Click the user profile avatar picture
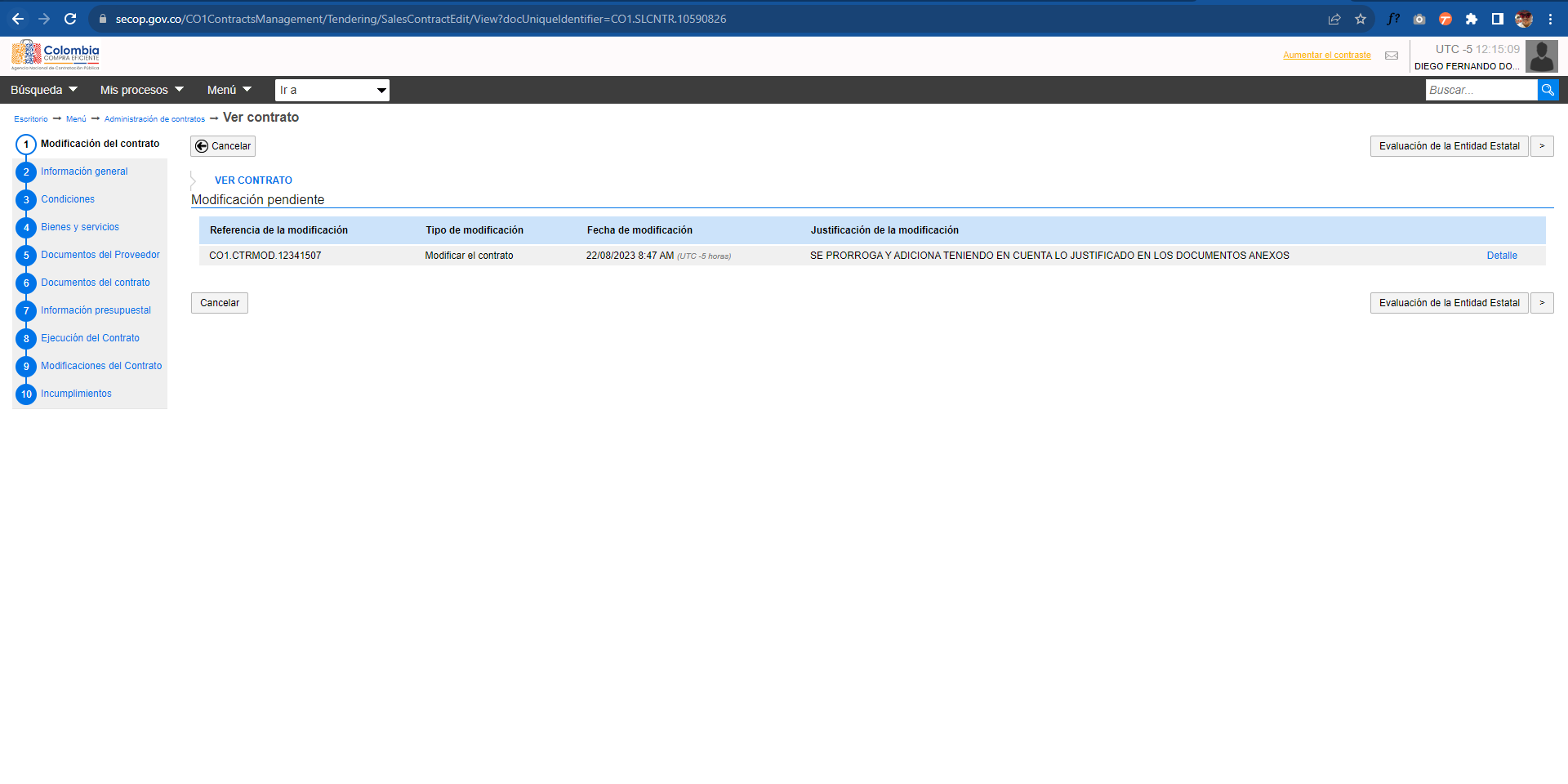Screen dimensions: 1568x784 coord(1541,56)
